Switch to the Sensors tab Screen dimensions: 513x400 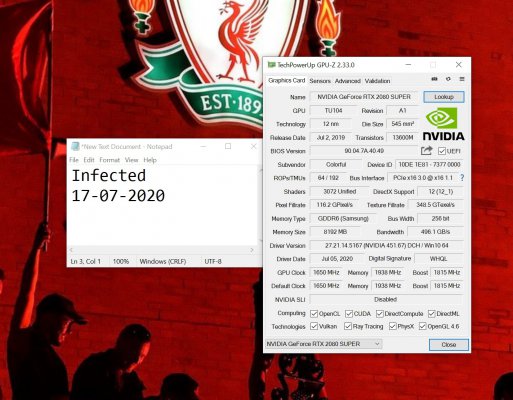point(320,81)
